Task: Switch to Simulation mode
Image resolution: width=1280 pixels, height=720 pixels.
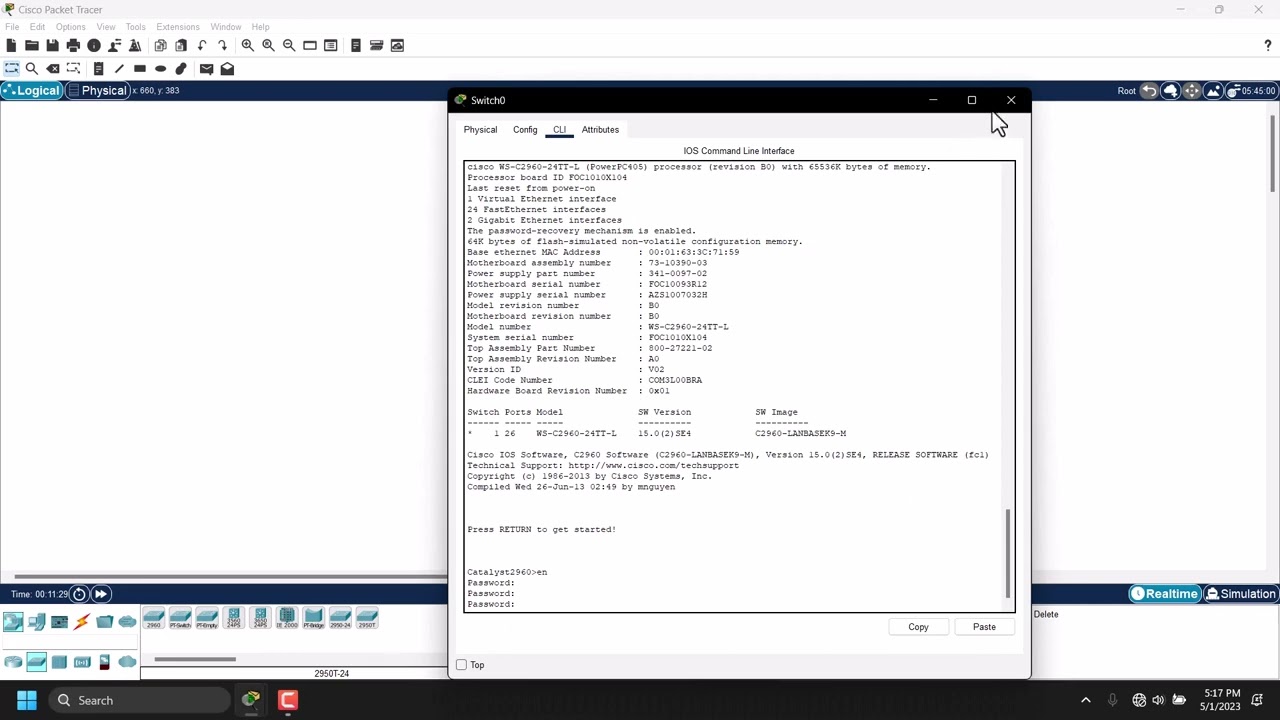Action: [1241, 594]
